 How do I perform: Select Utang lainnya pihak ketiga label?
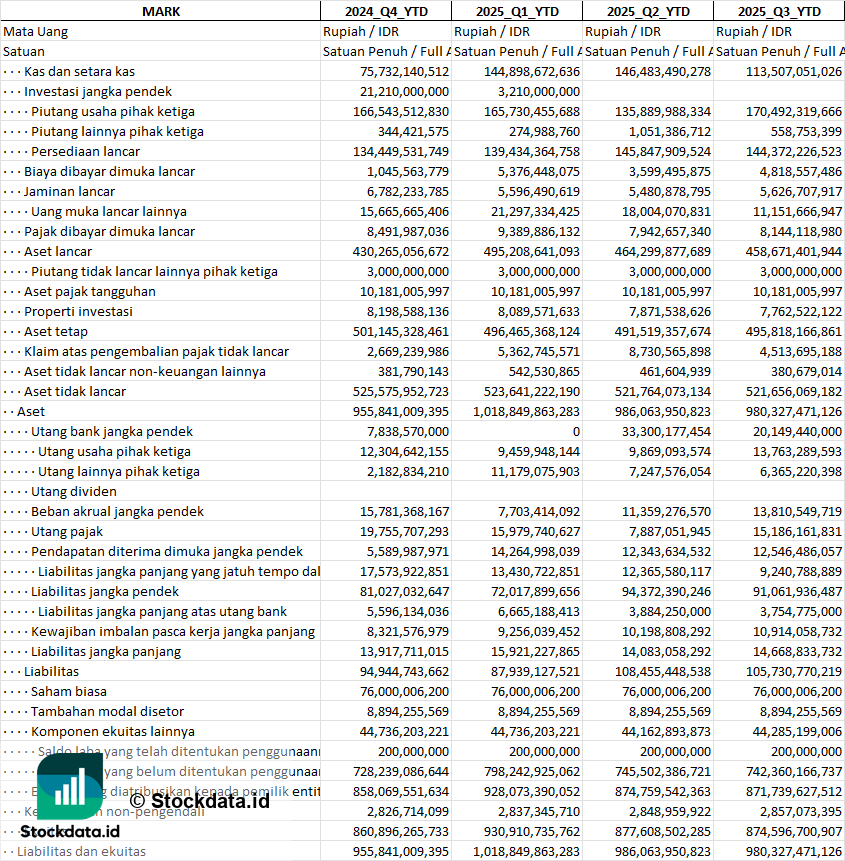click(119, 472)
